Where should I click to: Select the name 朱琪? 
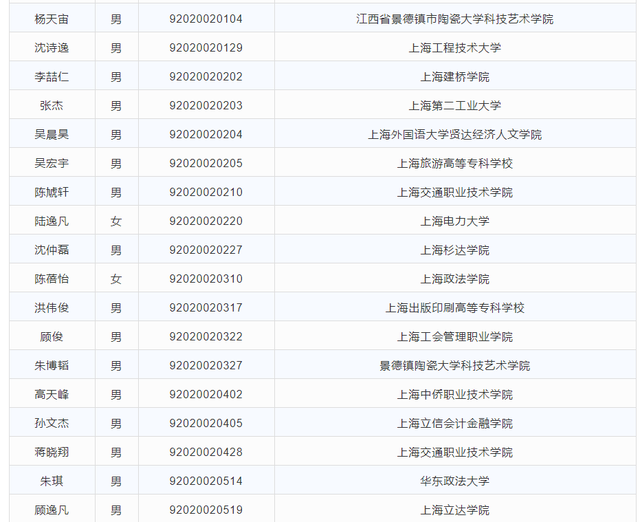pyautogui.click(x=51, y=482)
